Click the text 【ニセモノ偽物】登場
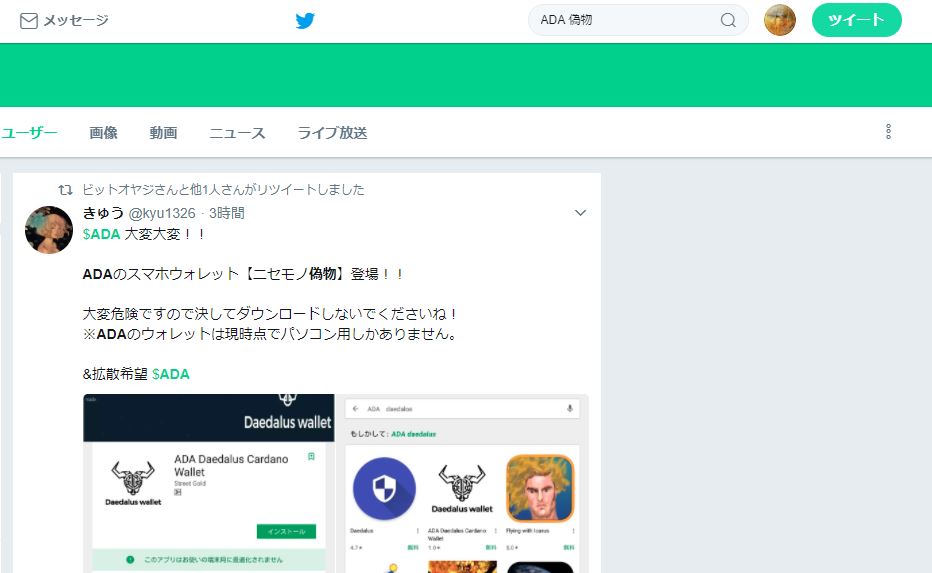This screenshot has height=573, width=932. tap(309, 274)
